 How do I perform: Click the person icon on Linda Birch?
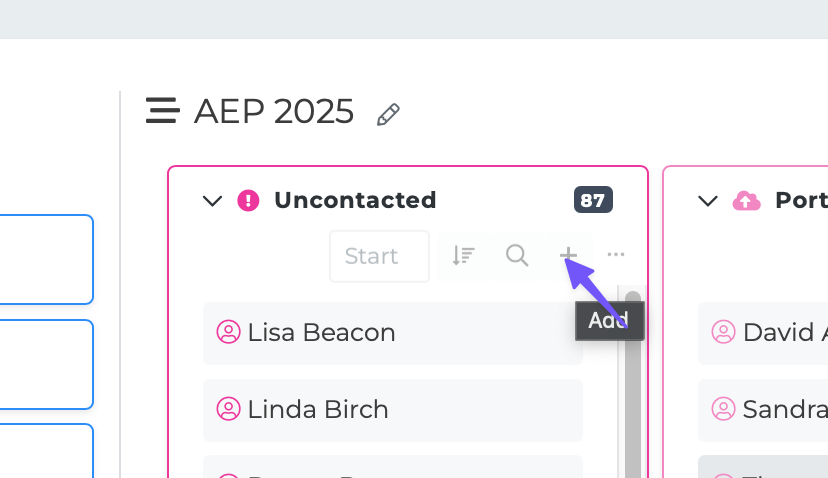(229, 409)
